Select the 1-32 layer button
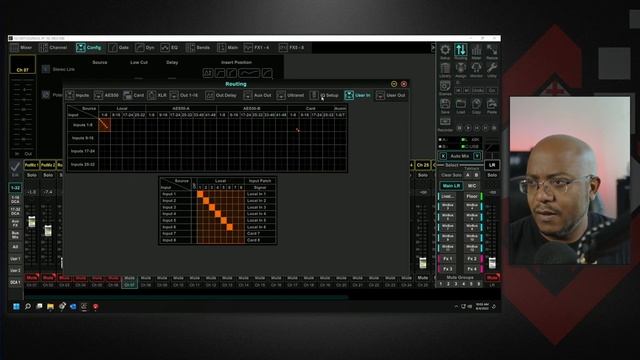This screenshot has height=360, width=640. (16, 188)
